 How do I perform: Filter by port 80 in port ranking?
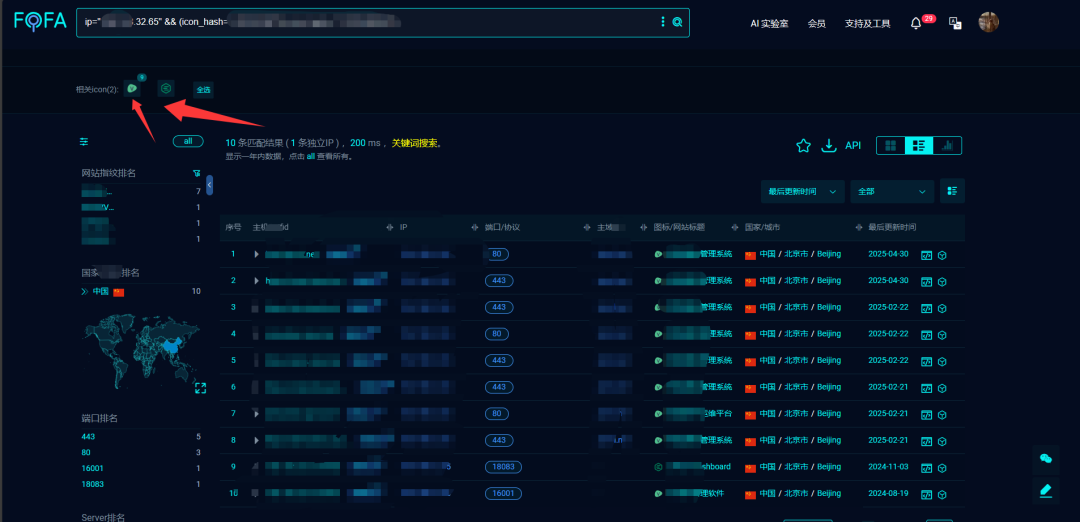tap(86, 452)
